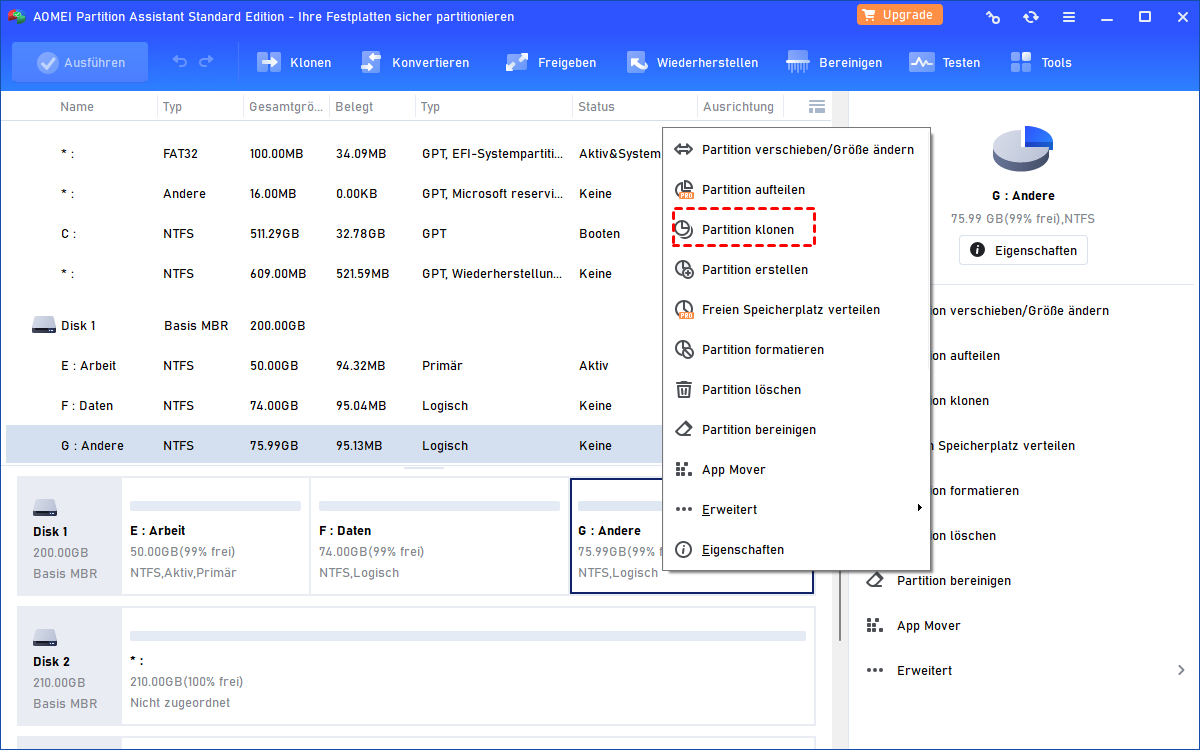The width and height of the screenshot is (1200, 750).
Task: Click the App Mover grid icon in context menu
Action: tap(684, 470)
